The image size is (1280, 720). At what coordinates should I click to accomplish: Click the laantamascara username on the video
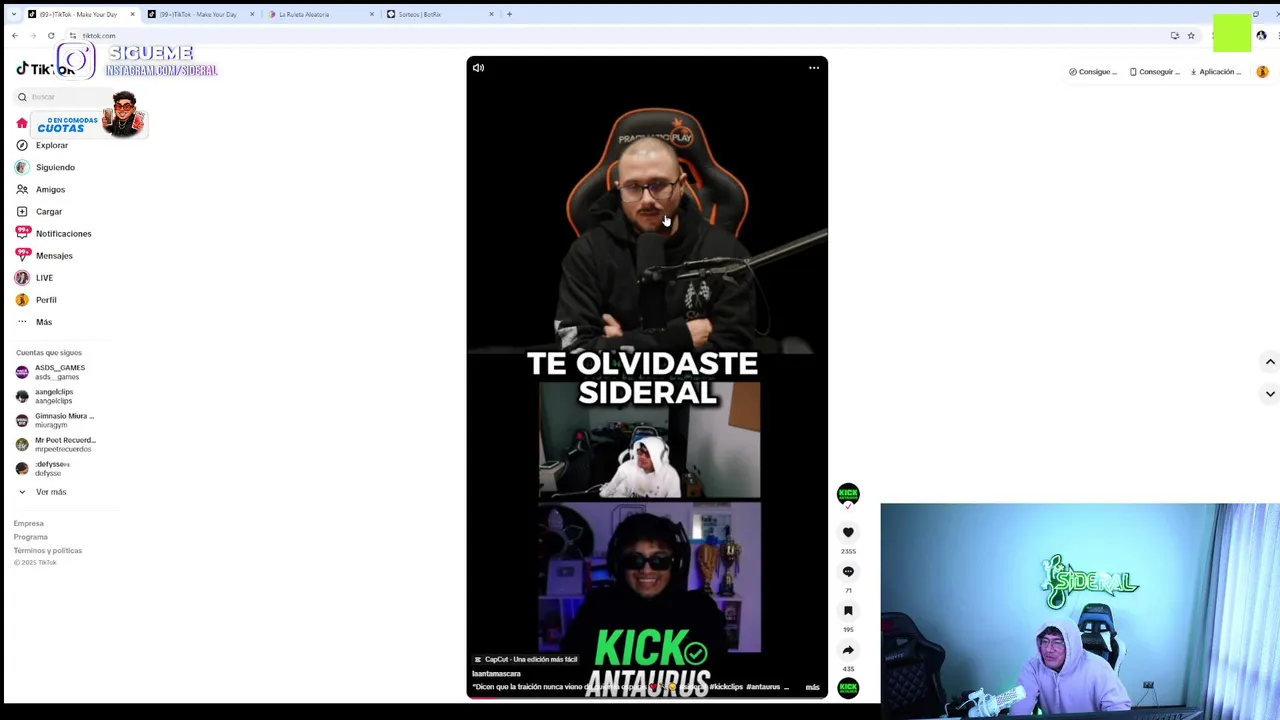[x=496, y=674]
